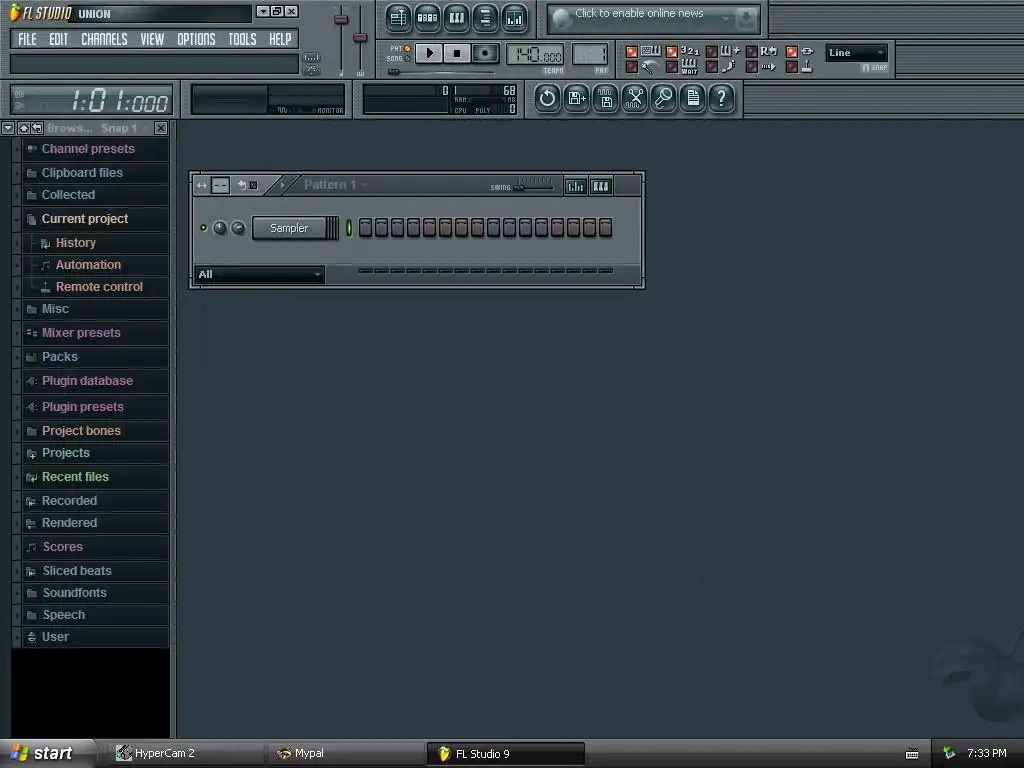Open the Step Sequencer window icon
This screenshot has height=768, width=1024.
pos(427,18)
